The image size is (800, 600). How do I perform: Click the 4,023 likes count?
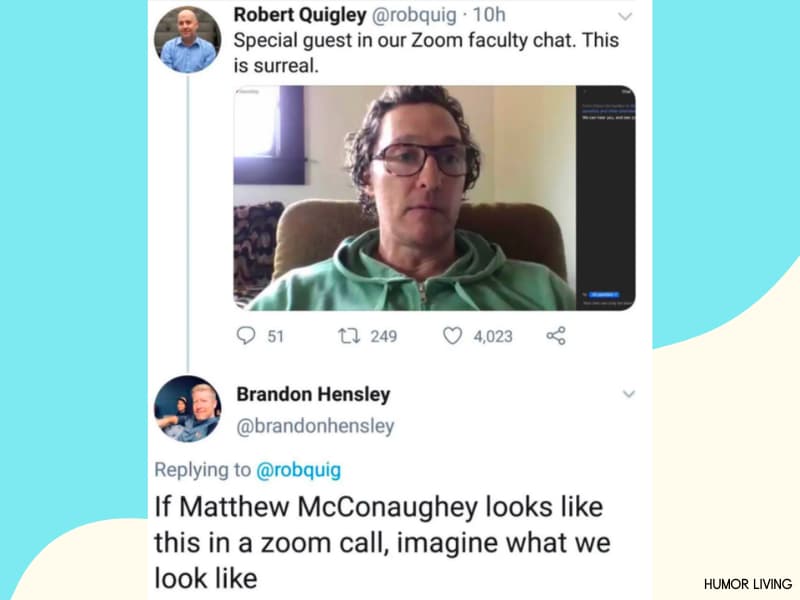[493, 336]
